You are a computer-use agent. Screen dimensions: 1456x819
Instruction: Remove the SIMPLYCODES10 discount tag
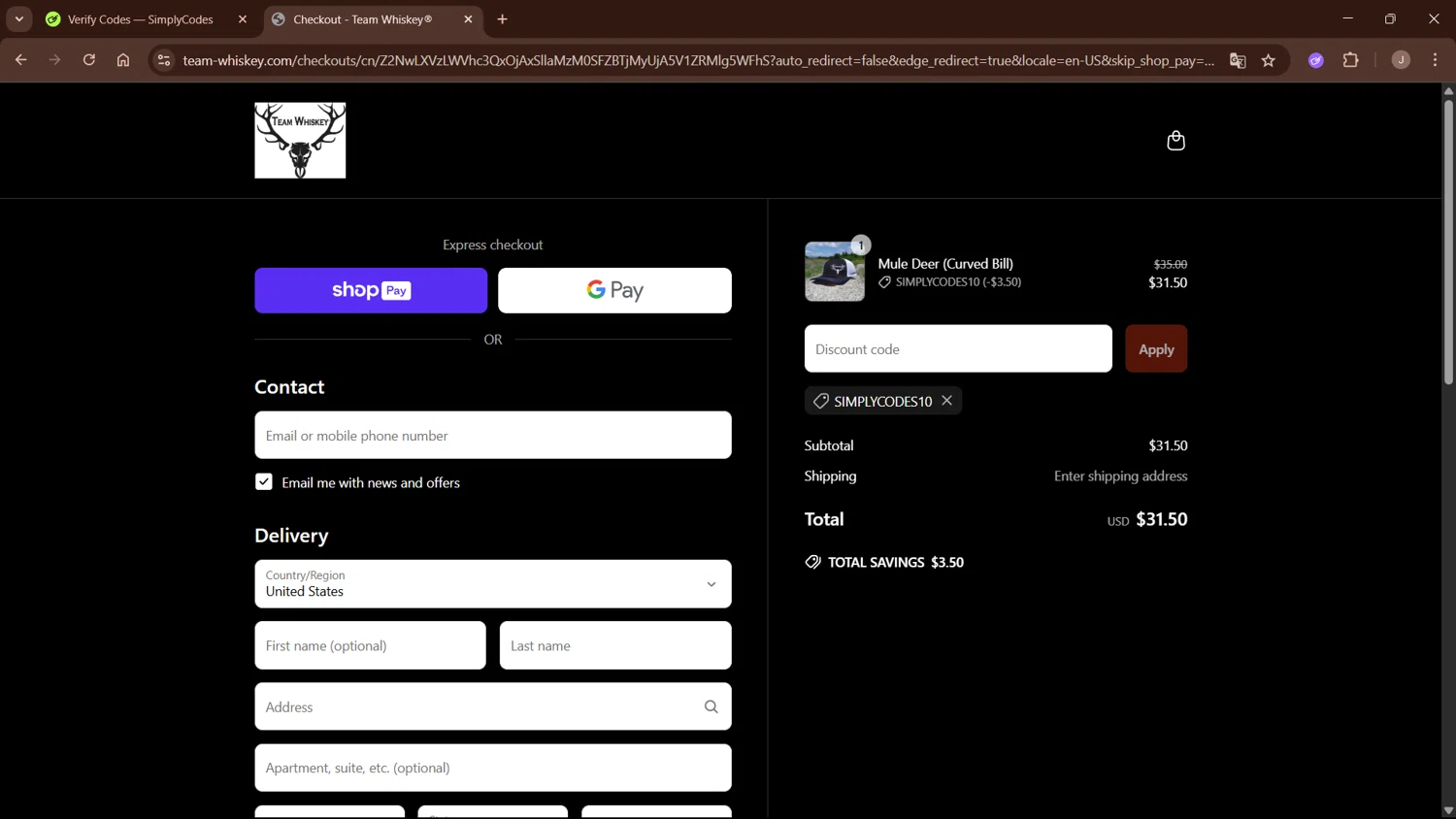[x=946, y=401]
